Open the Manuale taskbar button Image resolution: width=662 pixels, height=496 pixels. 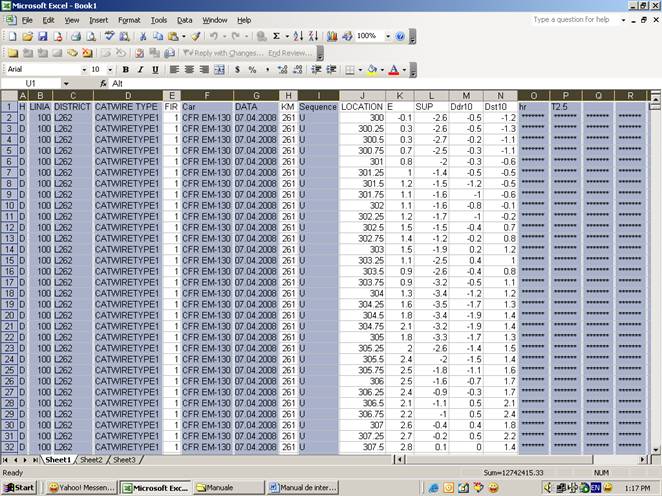[x=226, y=488]
